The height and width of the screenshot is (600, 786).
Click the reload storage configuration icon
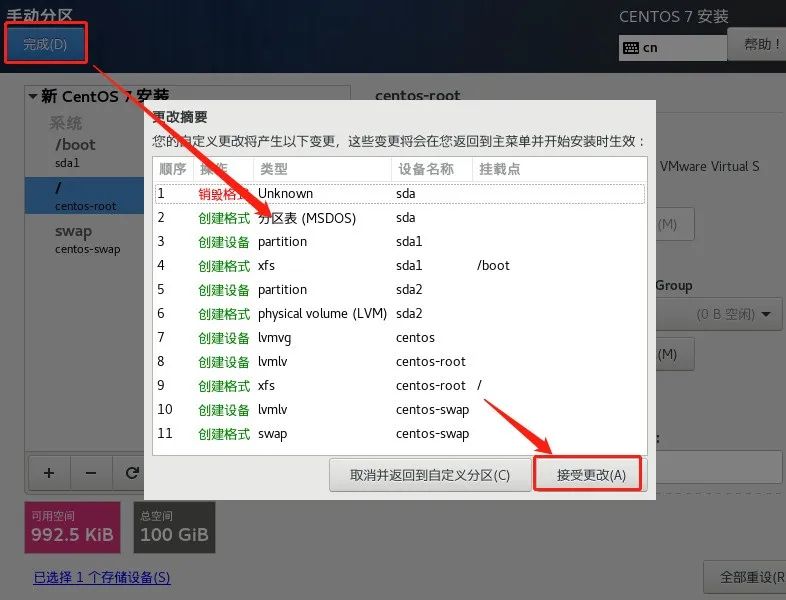(132, 473)
